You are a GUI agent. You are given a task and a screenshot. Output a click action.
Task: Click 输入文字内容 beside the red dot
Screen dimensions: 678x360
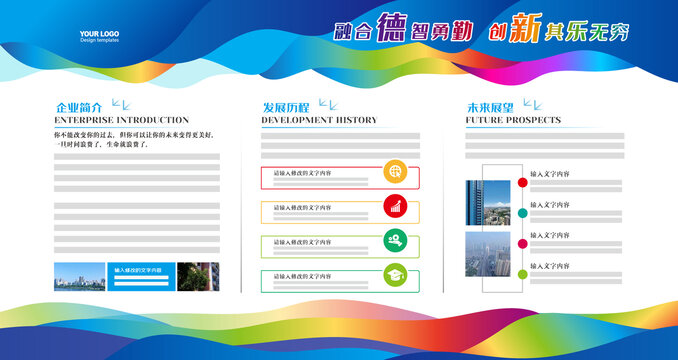point(550,174)
